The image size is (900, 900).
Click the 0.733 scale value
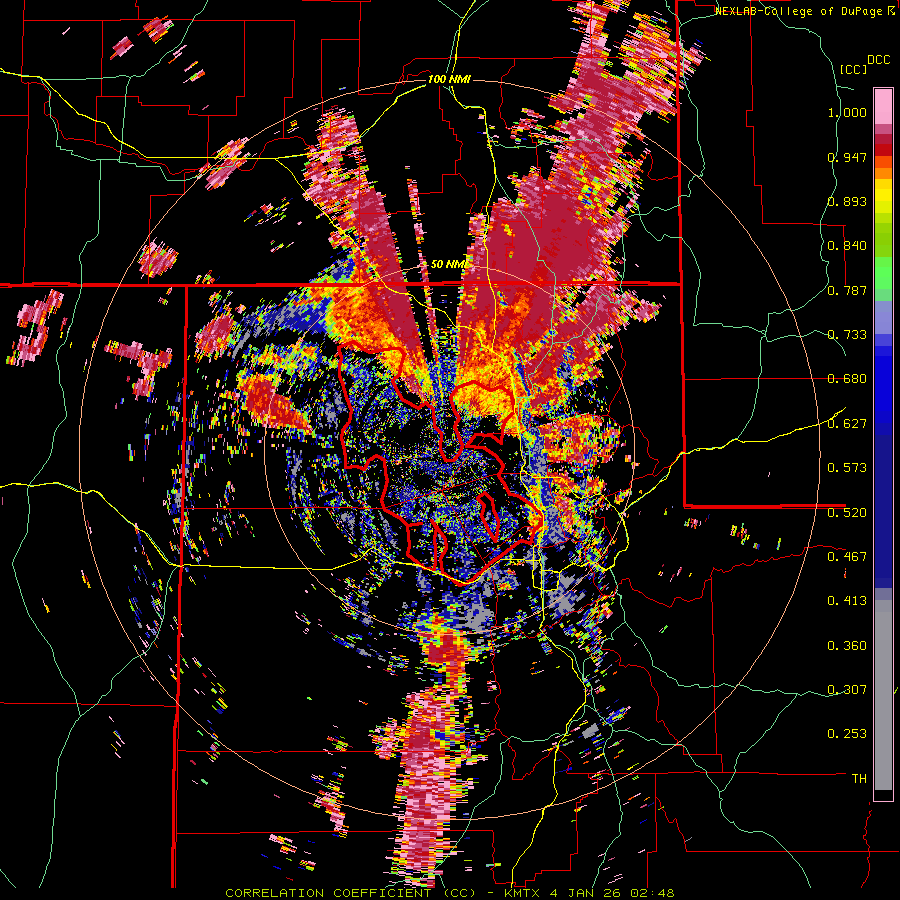847,335
